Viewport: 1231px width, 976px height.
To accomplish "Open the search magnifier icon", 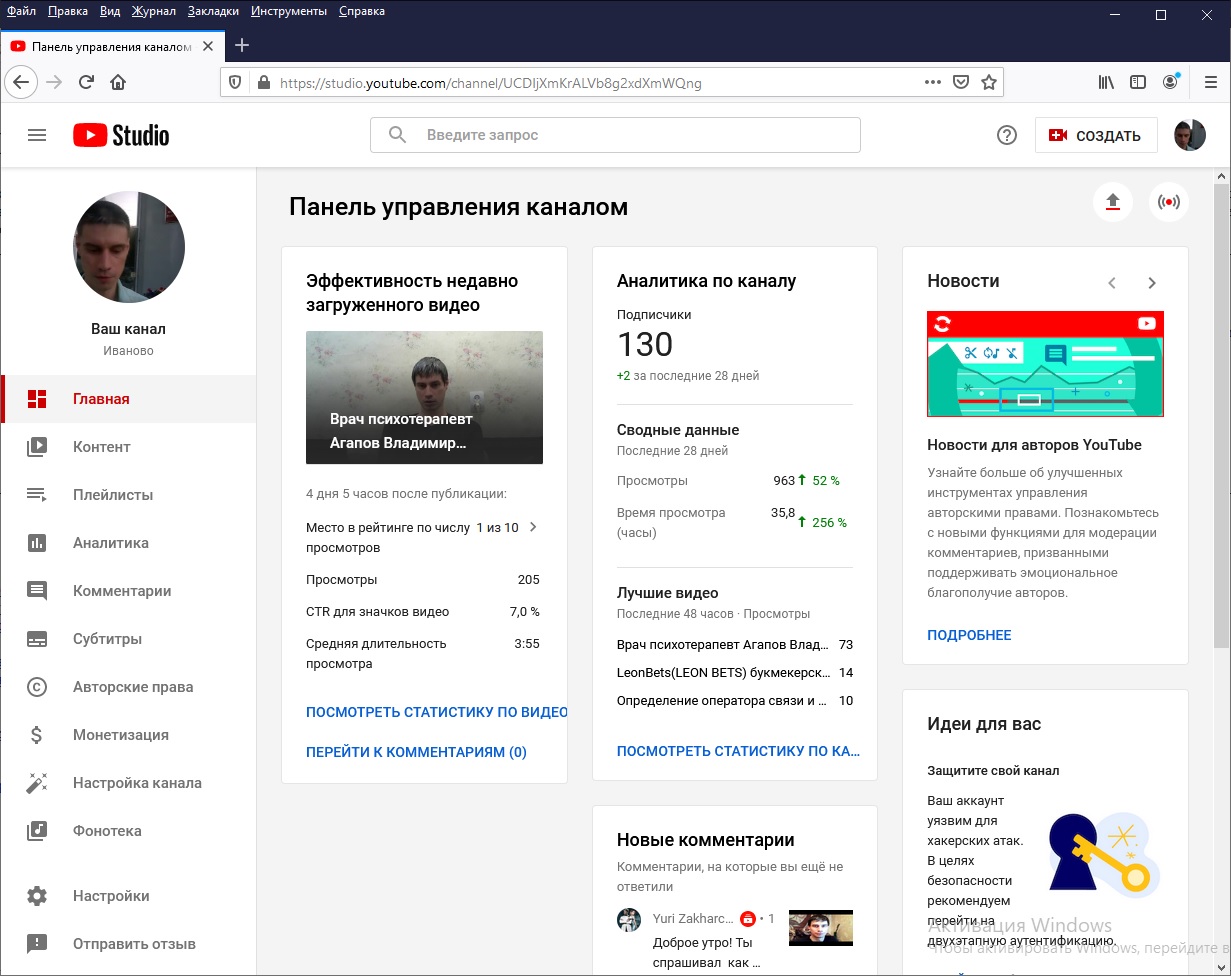I will (397, 135).
